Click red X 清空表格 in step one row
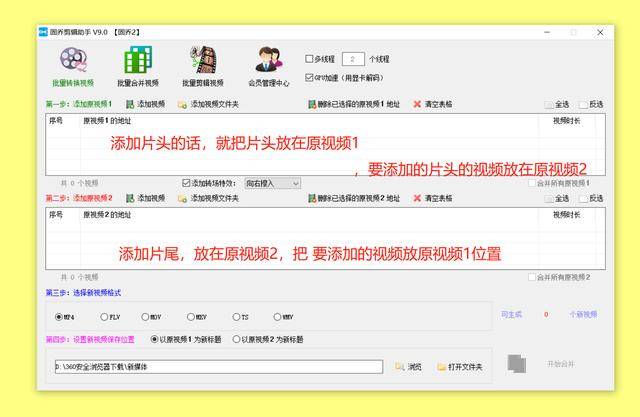 (417, 104)
